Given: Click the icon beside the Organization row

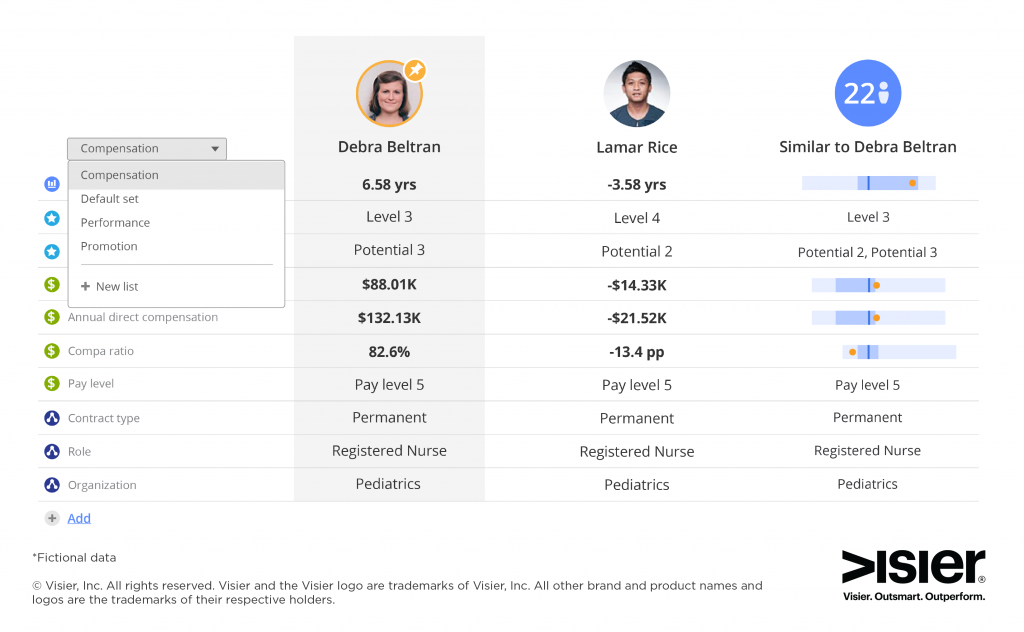Looking at the screenshot, I should pyautogui.click(x=51, y=484).
